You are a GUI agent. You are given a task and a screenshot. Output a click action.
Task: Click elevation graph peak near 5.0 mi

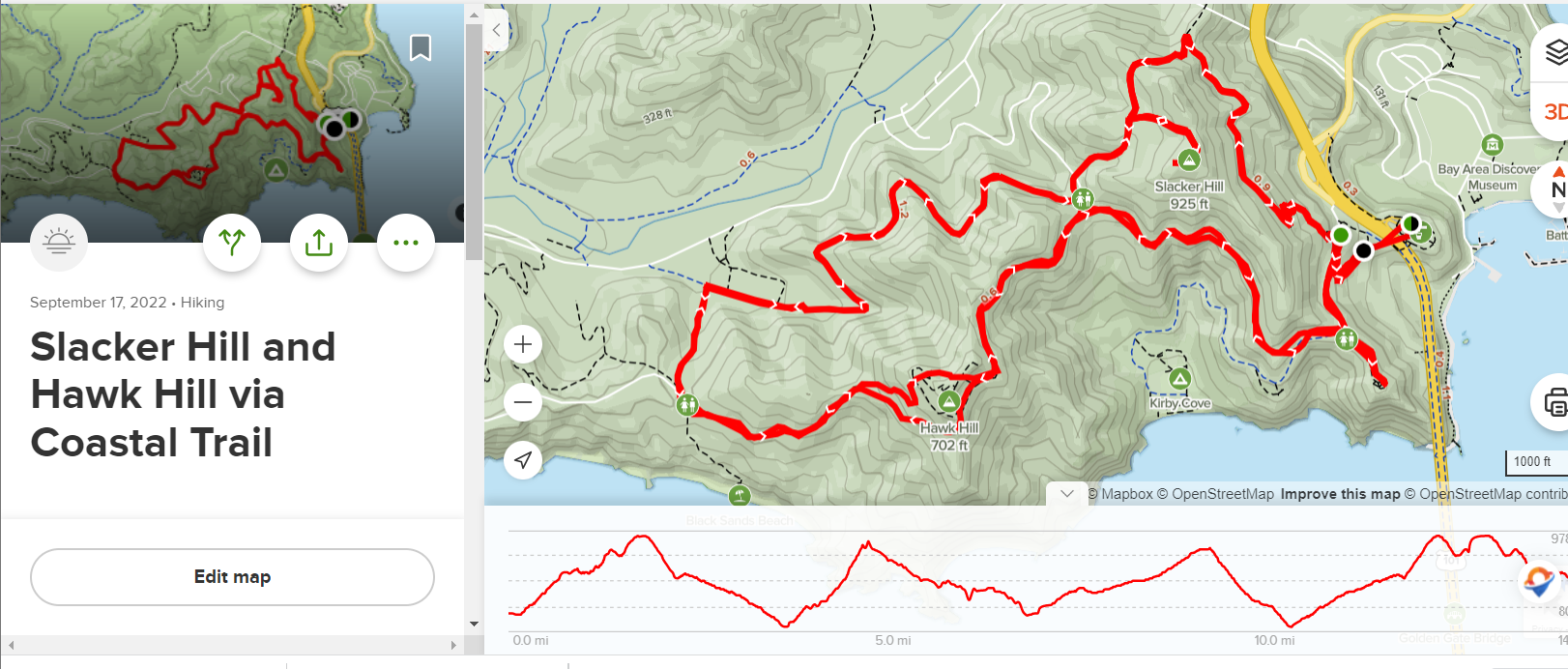(x=867, y=544)
